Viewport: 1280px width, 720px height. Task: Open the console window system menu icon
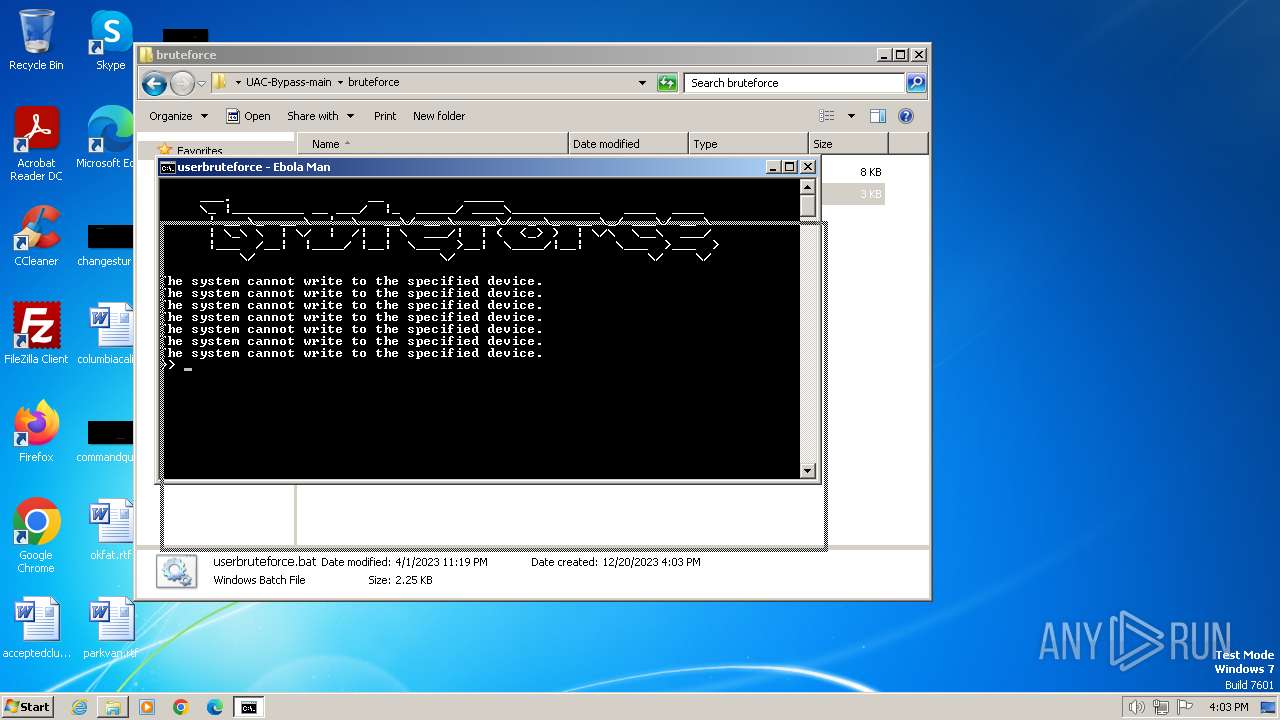coord(169,167)
